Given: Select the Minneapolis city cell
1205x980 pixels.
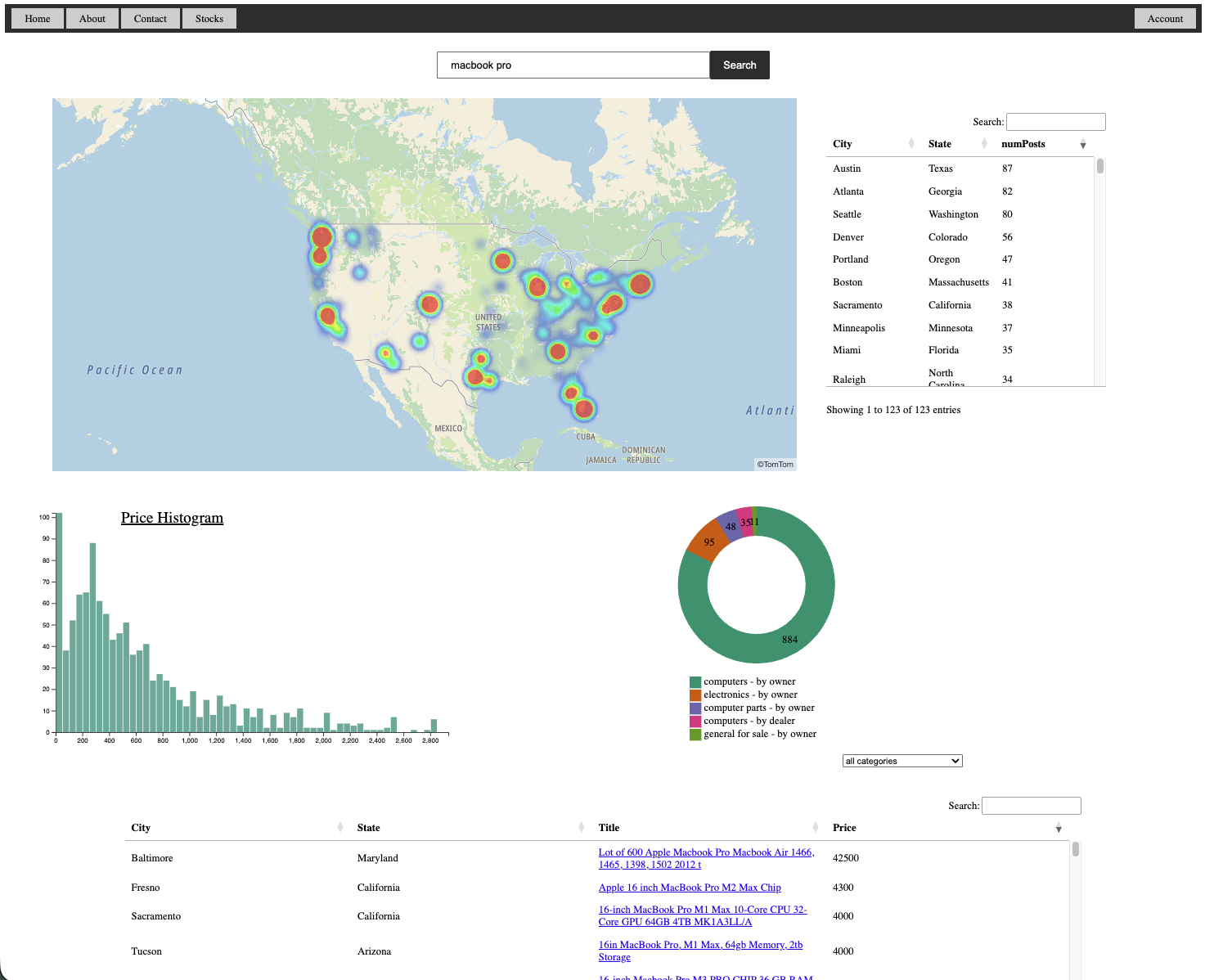Looking at the screenshot, I should [x=859, y=328].
